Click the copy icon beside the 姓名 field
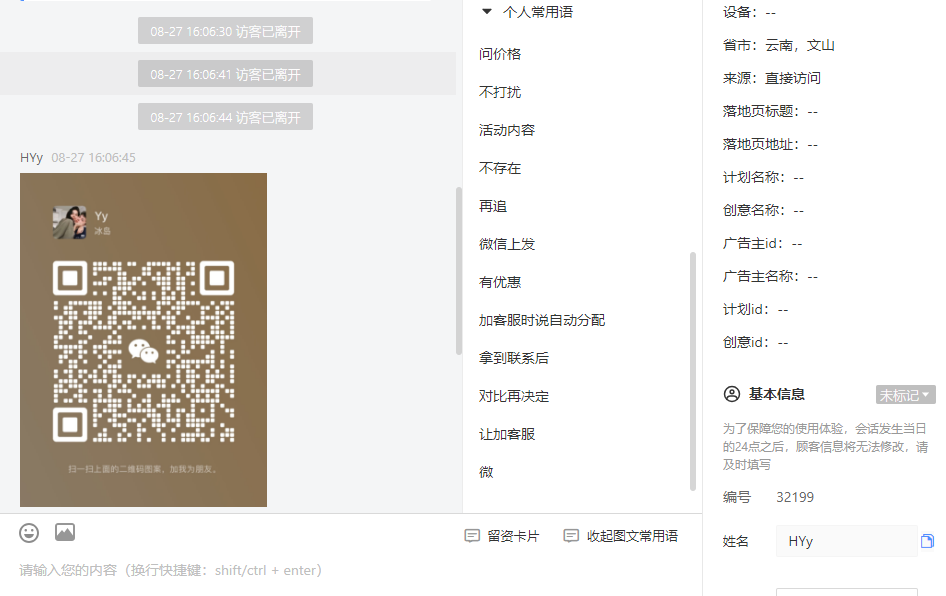The image size is (946, 596). click(x=927, y=541)
